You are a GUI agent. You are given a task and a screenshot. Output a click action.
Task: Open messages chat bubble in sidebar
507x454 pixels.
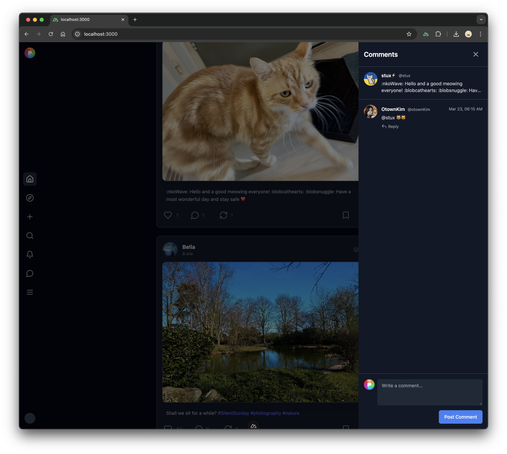30,274
